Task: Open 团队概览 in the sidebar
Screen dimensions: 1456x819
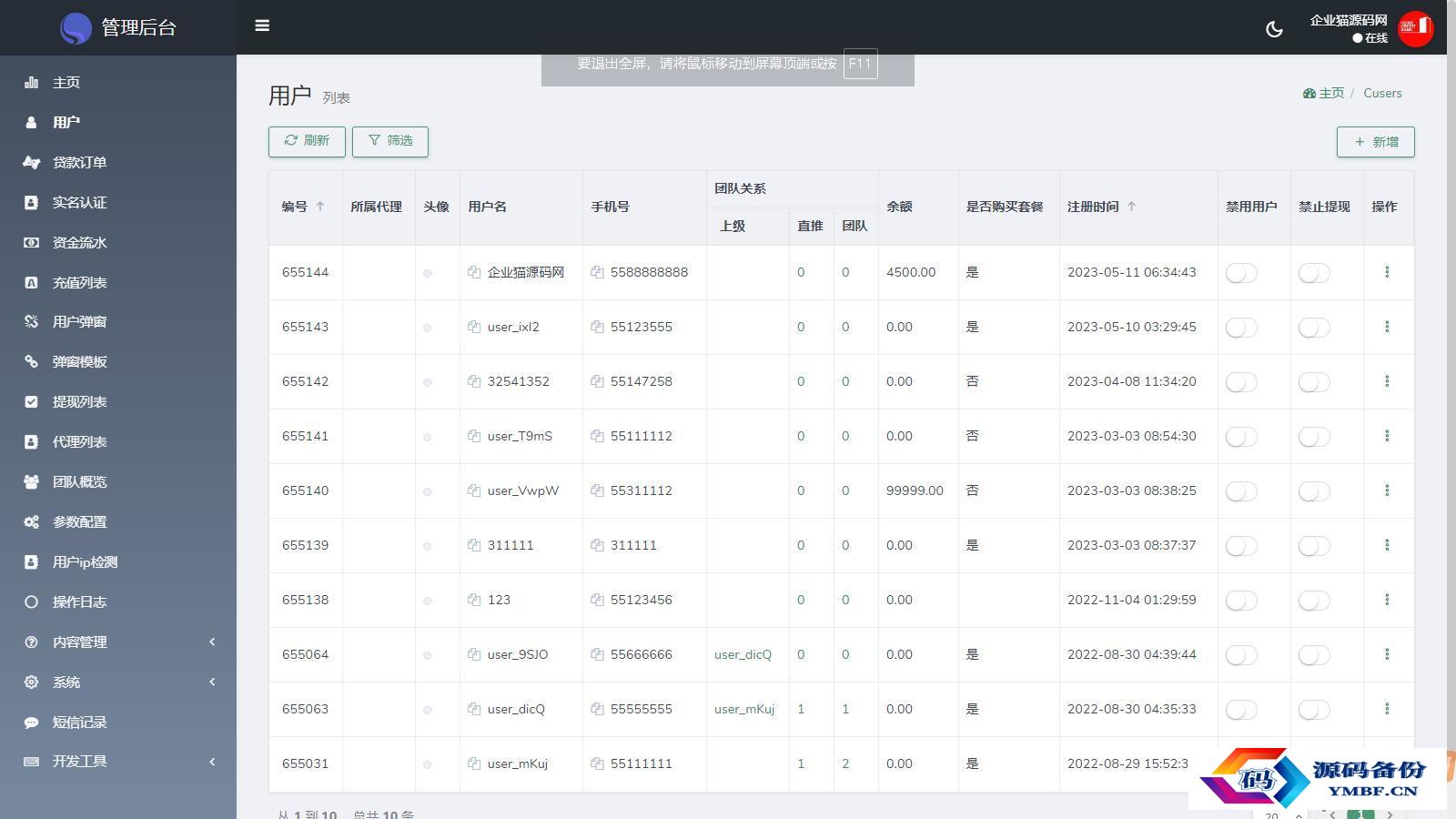Action: click(x=118, y=481)
